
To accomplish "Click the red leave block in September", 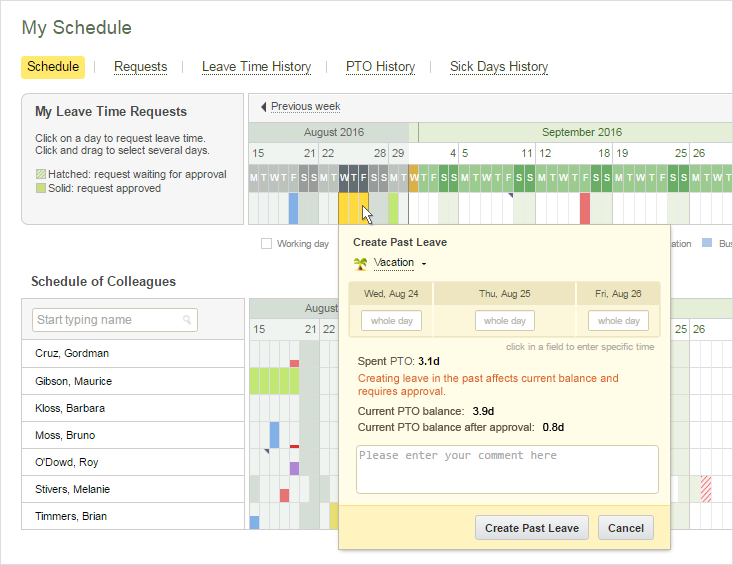I will point(585,208).
